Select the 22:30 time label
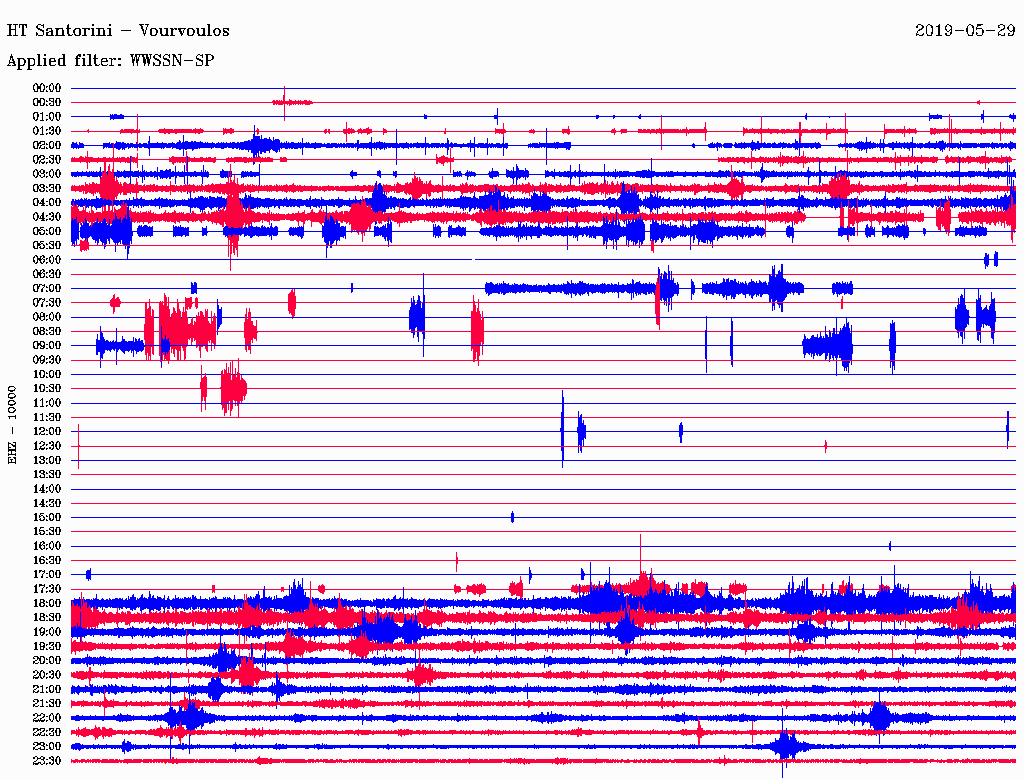The height and width of the screenshot is (780, 1024). click(x=47, y=732)
